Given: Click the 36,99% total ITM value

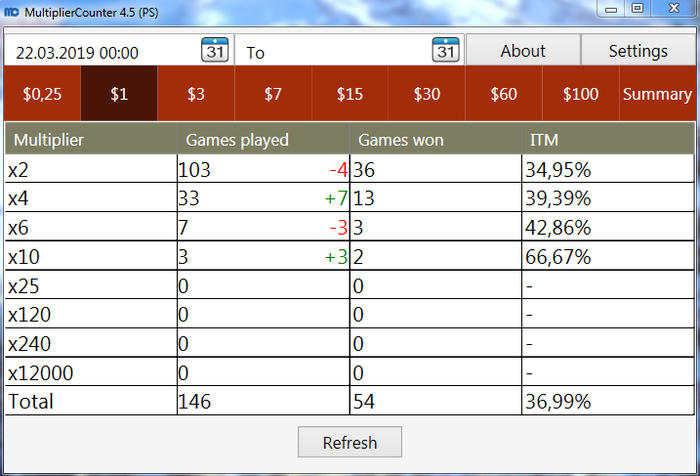Looking at the screenshot, I should [x=558, y=401].
